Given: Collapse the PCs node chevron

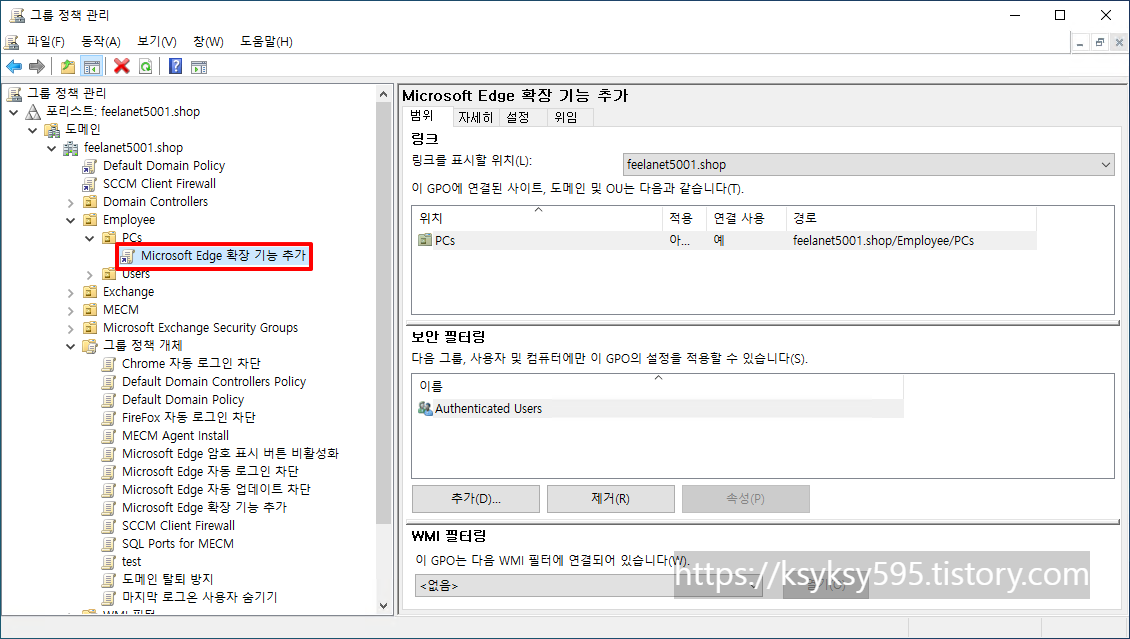Looking at the screenshot, I should pyautogui.click(x=89, y=238).
